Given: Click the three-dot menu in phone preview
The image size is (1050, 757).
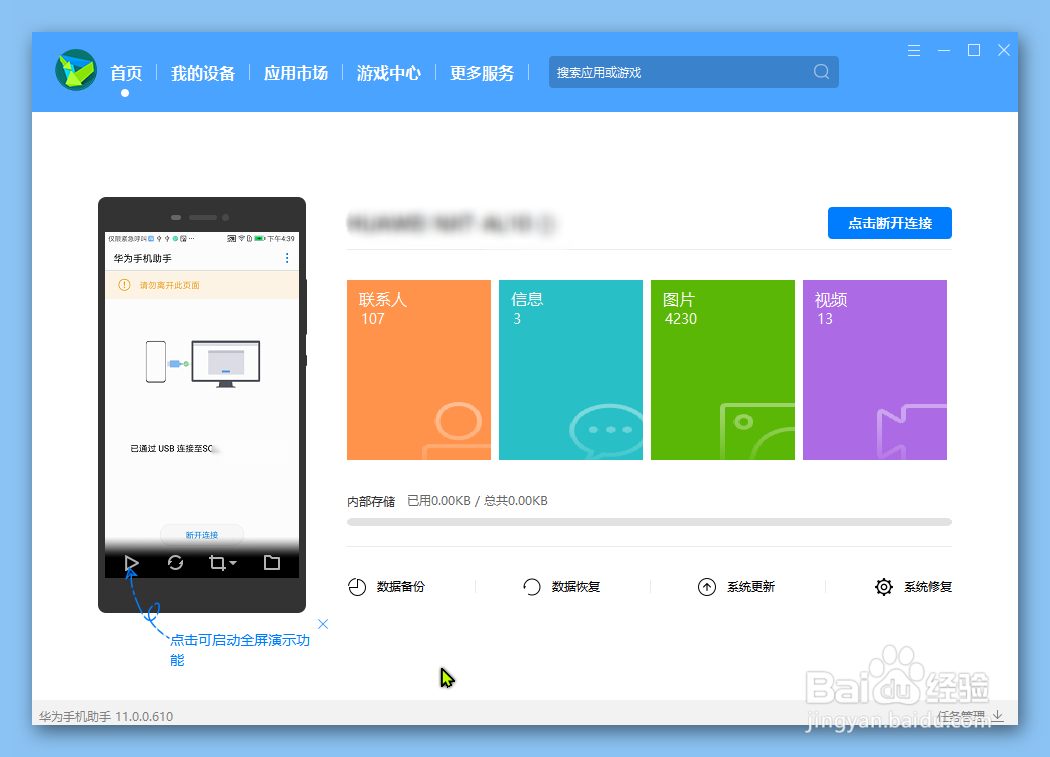Looking at the screenshot, I should click(287, 258).
